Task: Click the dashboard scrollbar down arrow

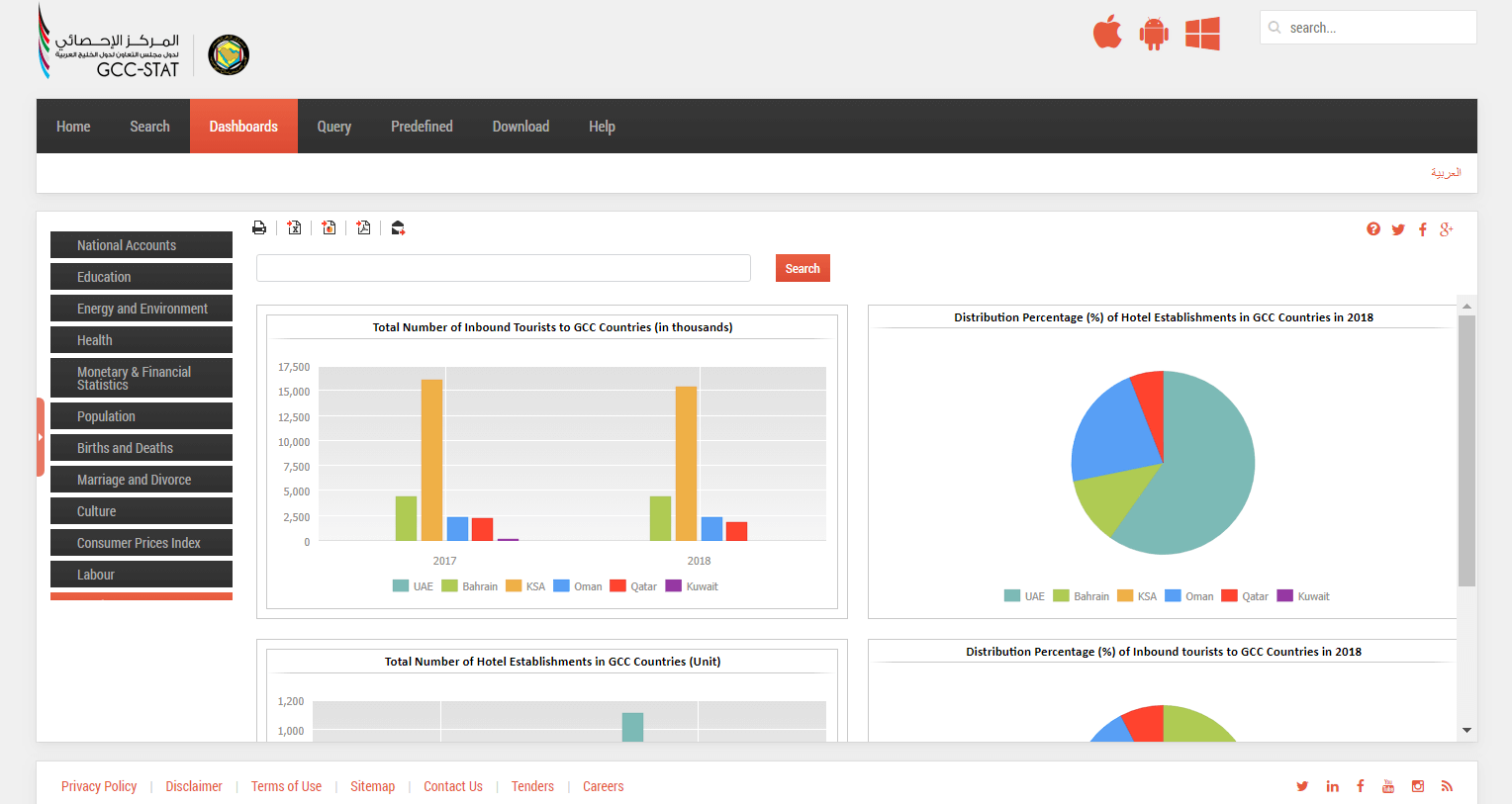Action: point(1466,730)
